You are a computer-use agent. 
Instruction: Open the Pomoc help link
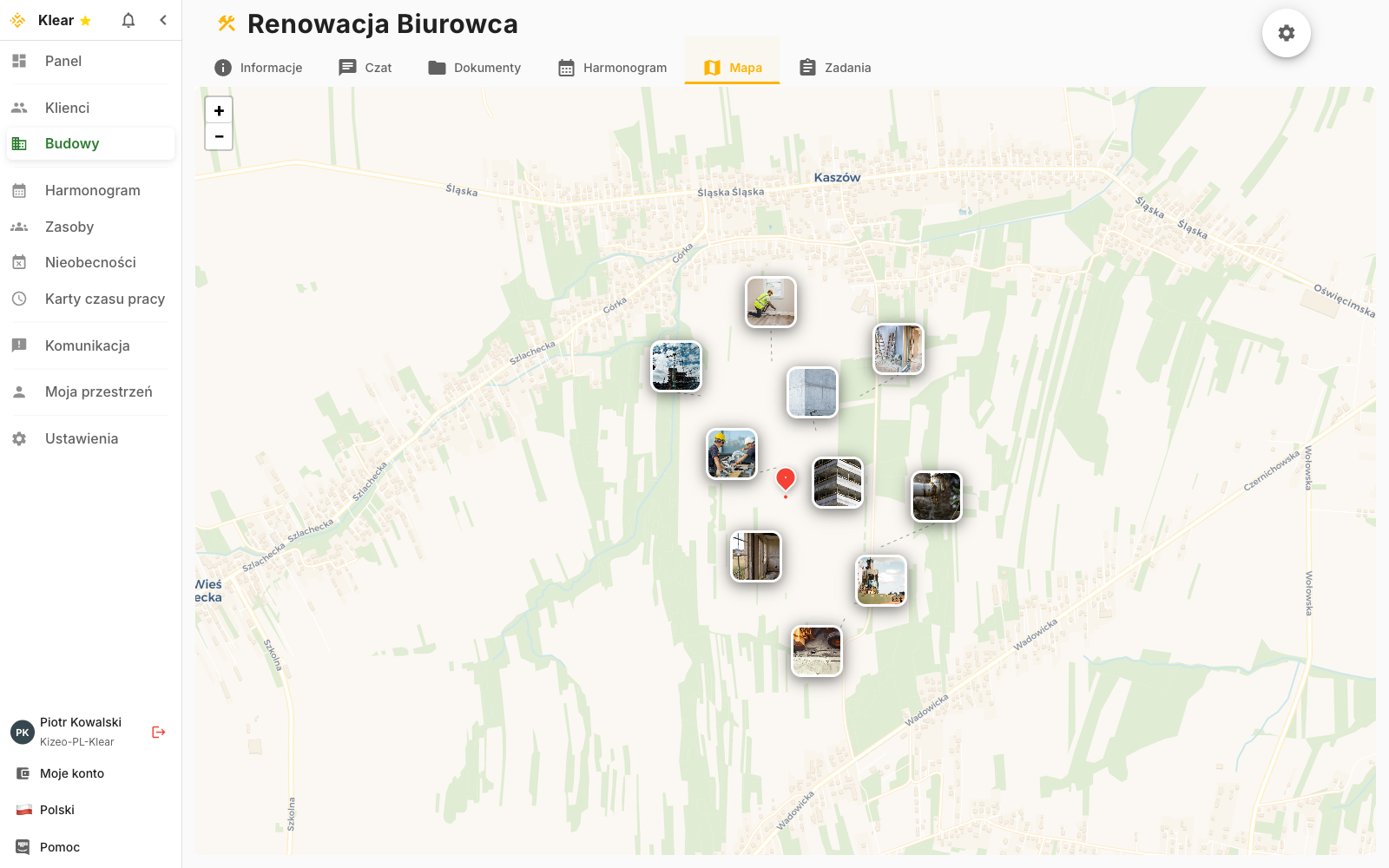[x=59, y=846]
